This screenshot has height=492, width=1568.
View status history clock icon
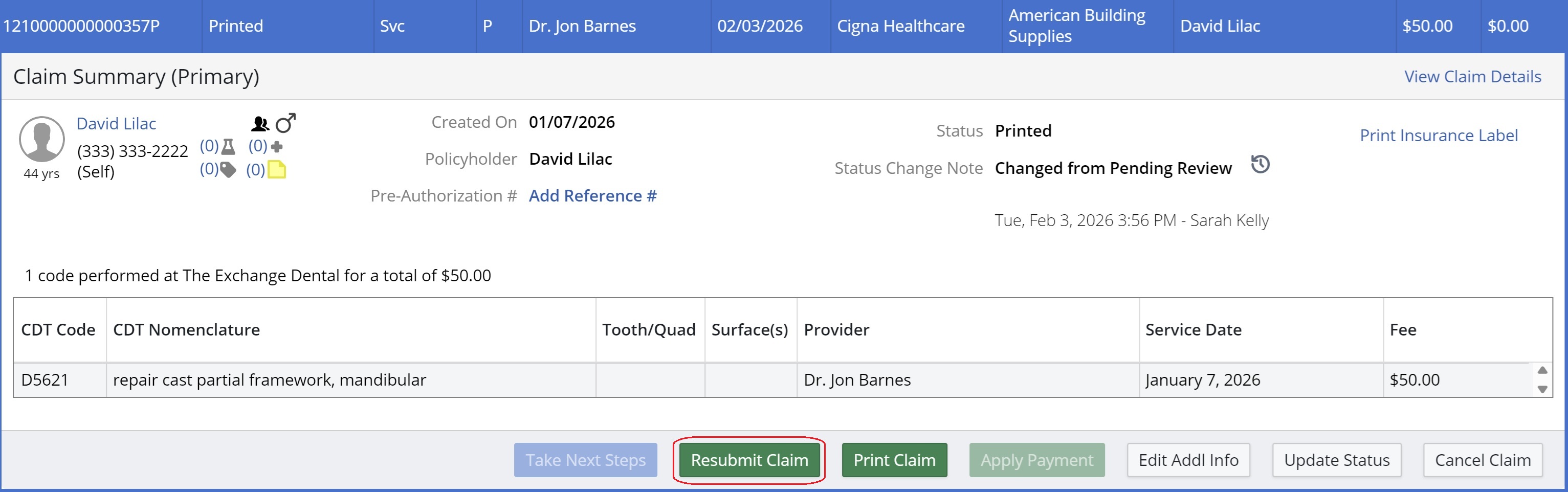point(1260,165)
